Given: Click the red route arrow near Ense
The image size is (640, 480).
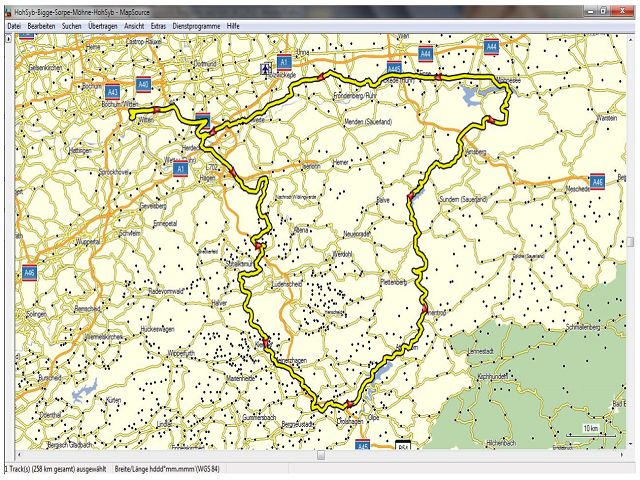Looking at the screenshot, I should [438, 77].
